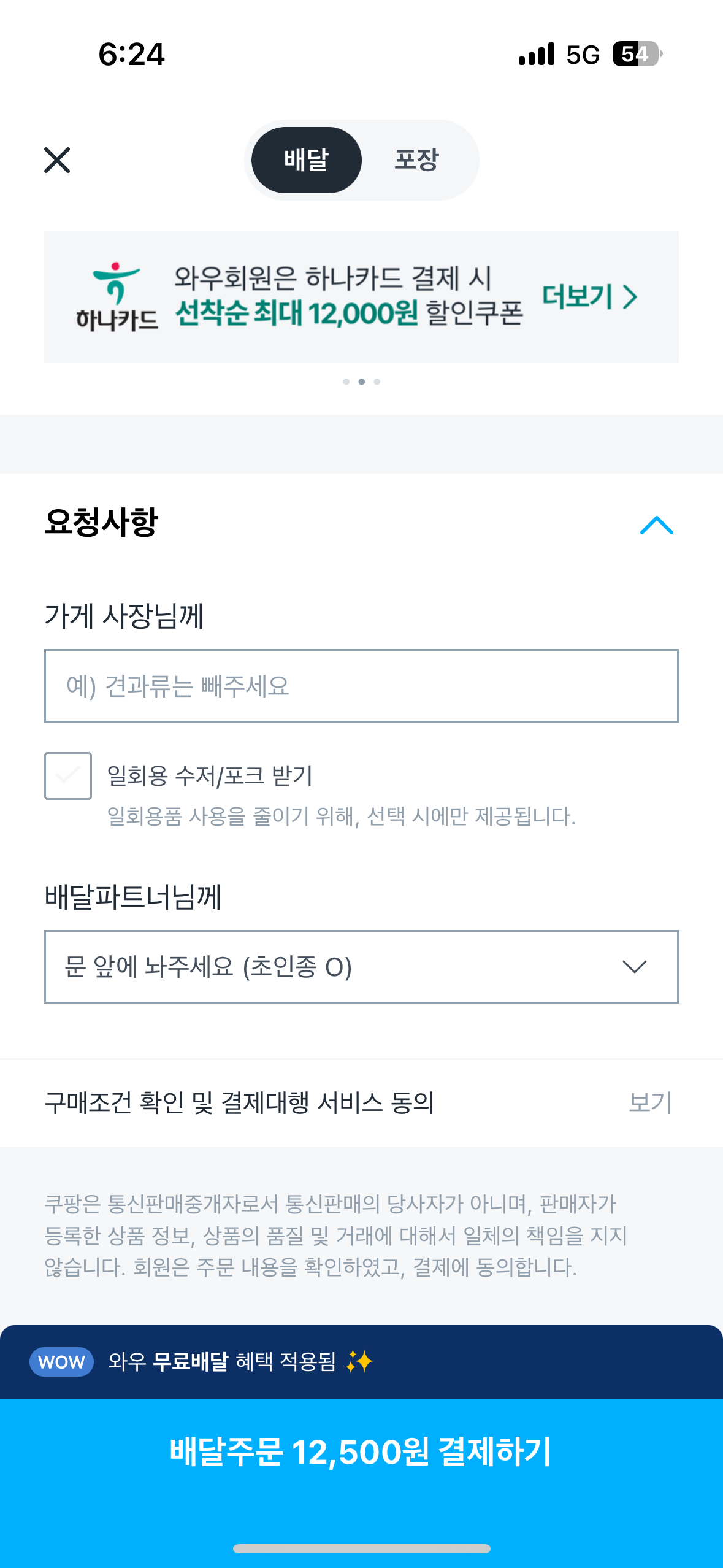Tap the WOW membership badge
The height and width of the screenshot is (1568, 723).
[61, 1362]
